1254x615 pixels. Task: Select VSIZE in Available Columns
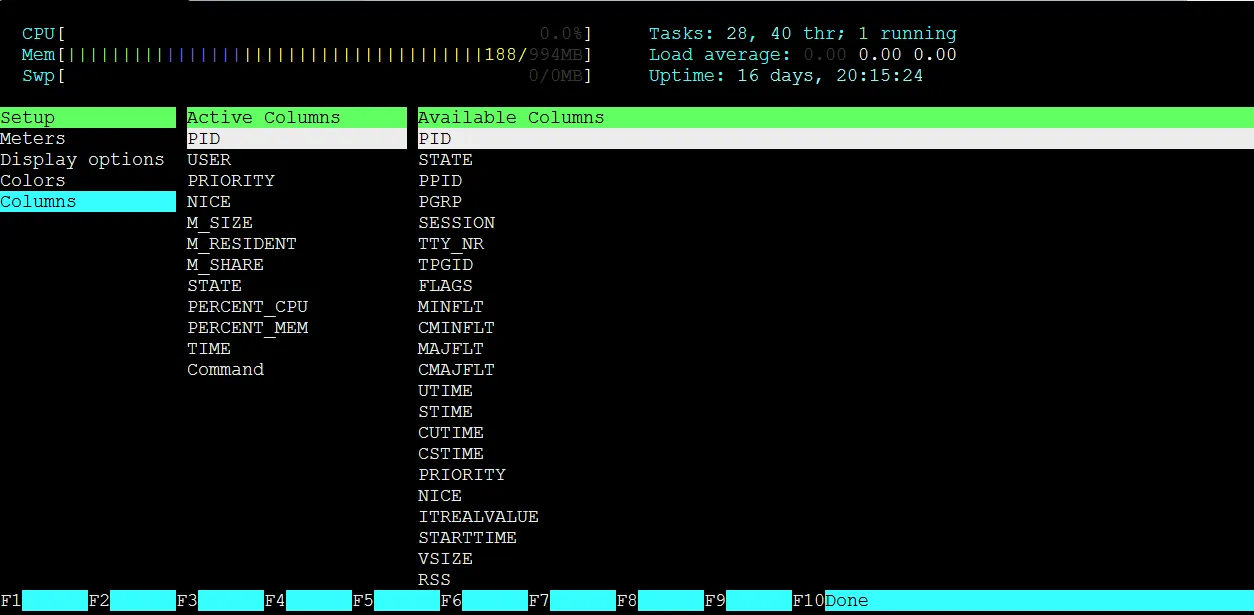pos(445,558)
